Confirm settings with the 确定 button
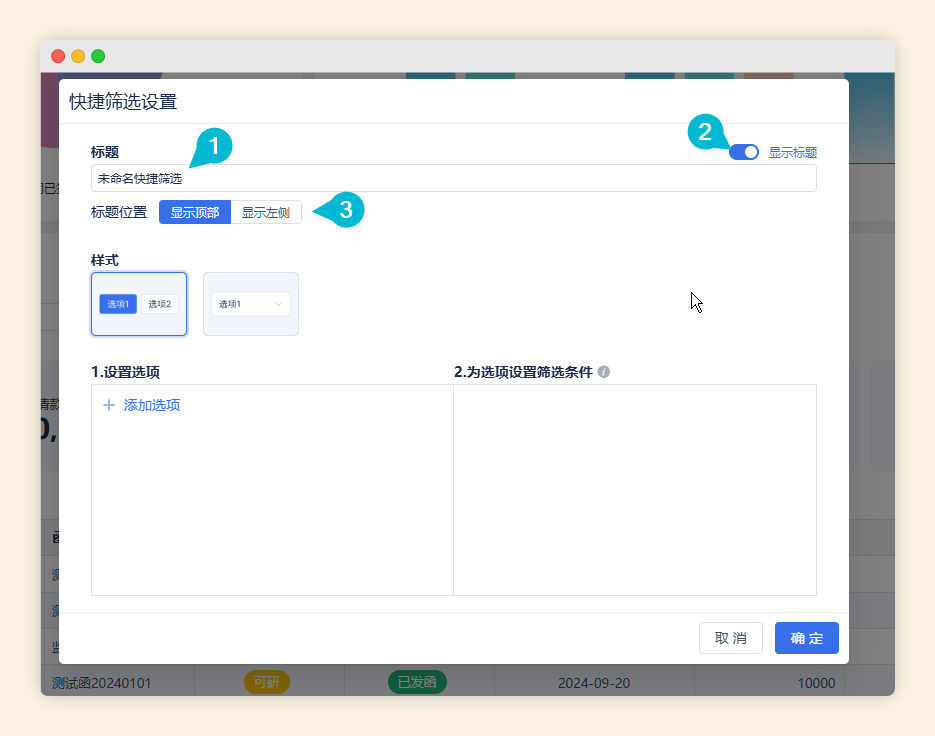Image resolution: width=935 pixels, height=736 pixels. coord(806,638)
